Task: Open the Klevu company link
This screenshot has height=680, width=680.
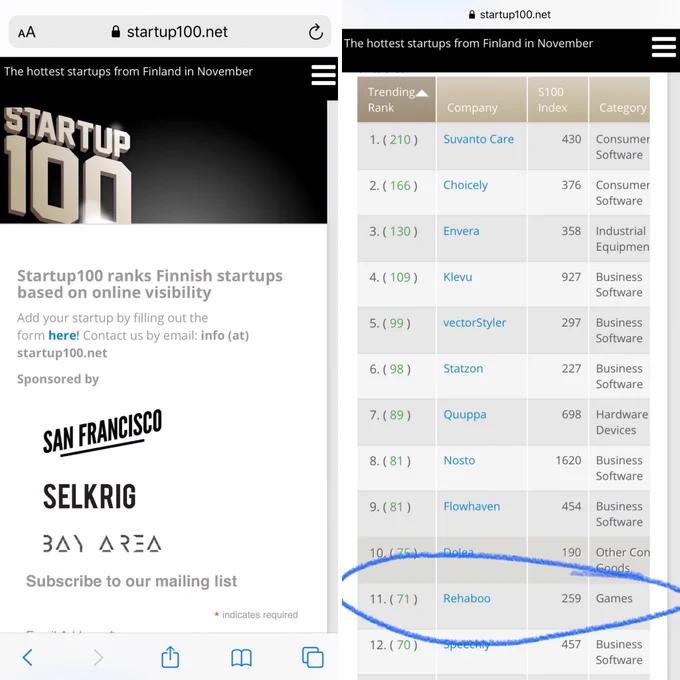Action: 458,277
